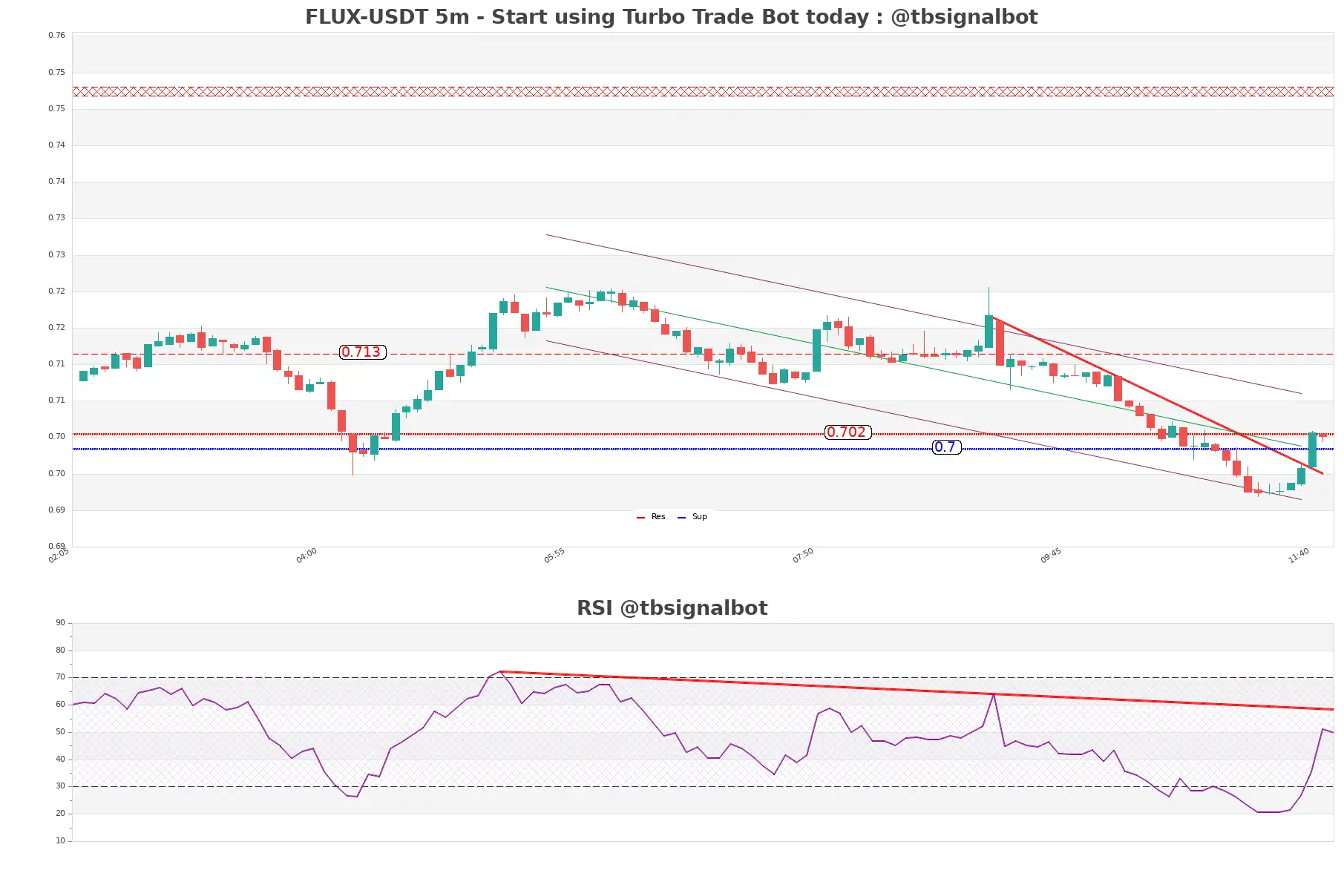The width and height of the screenshot is (1344, 896).
Task: Click the red hatched resistance zone band
Action: tap(703, 92)
